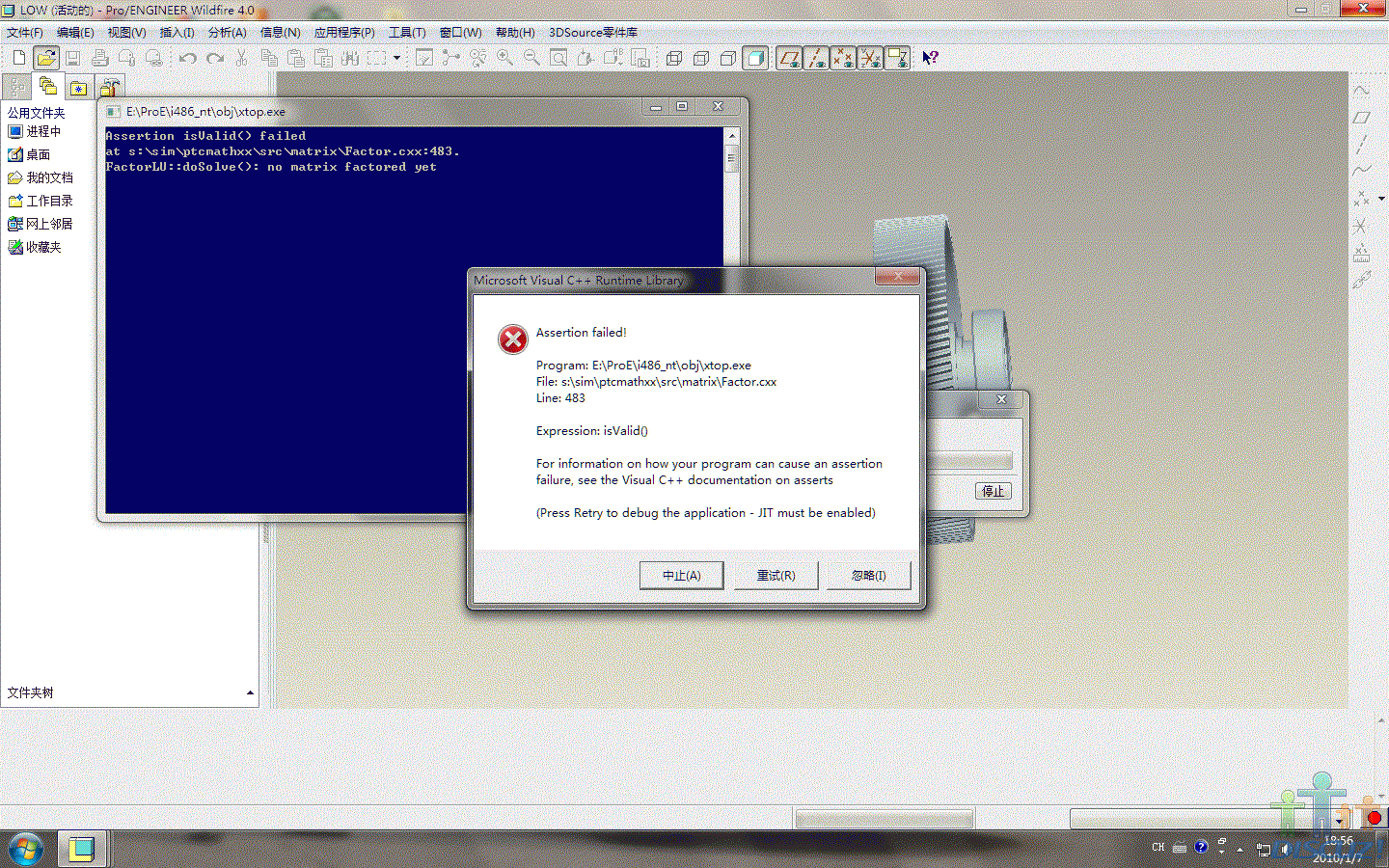Save with the floppy disk toolbar icon
This screenshot has width=1389, height=868.
tap(72, 58)
